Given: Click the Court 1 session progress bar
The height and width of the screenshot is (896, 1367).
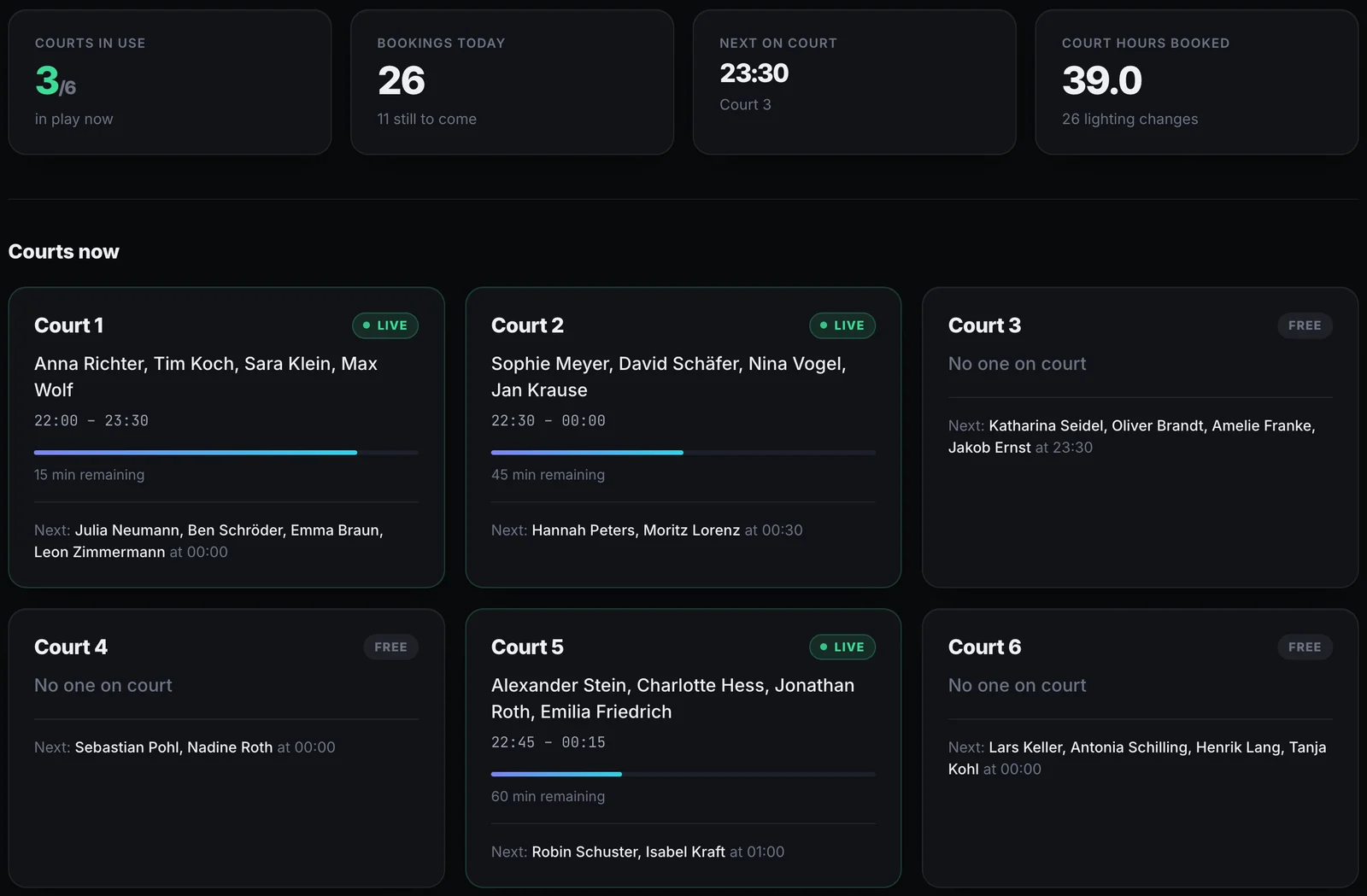Looking at the screenshot, I should pyautogui.click(x=226, y=453).
